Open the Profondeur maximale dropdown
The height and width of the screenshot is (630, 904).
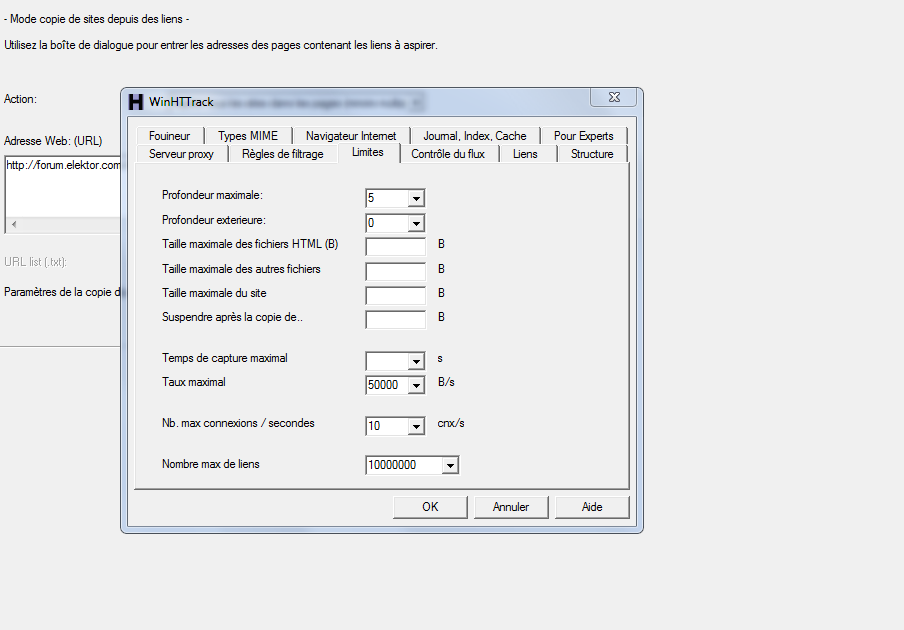coord(416,198)
